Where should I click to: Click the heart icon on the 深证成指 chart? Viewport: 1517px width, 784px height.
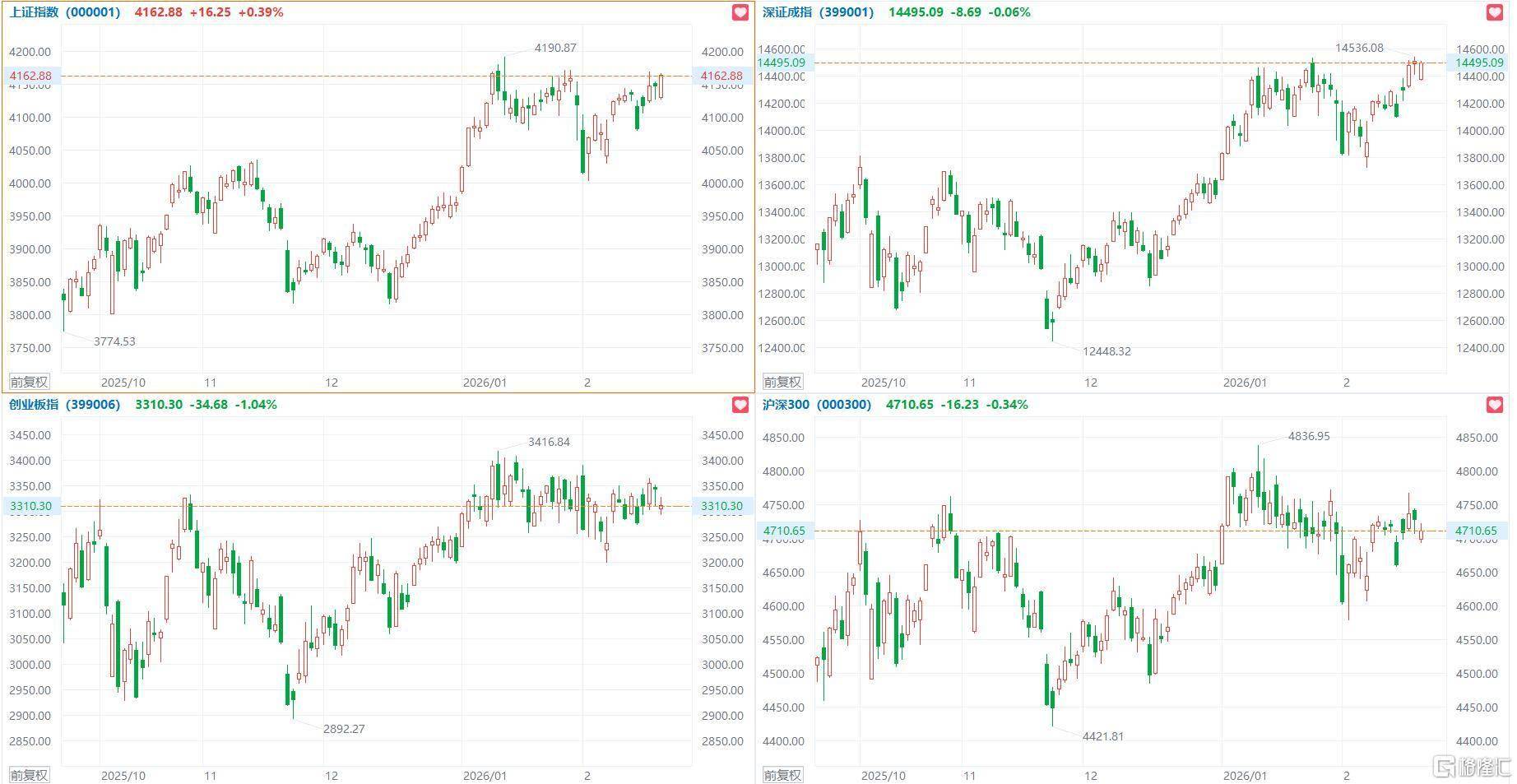pyautogui.click(x=1495, y=13)
